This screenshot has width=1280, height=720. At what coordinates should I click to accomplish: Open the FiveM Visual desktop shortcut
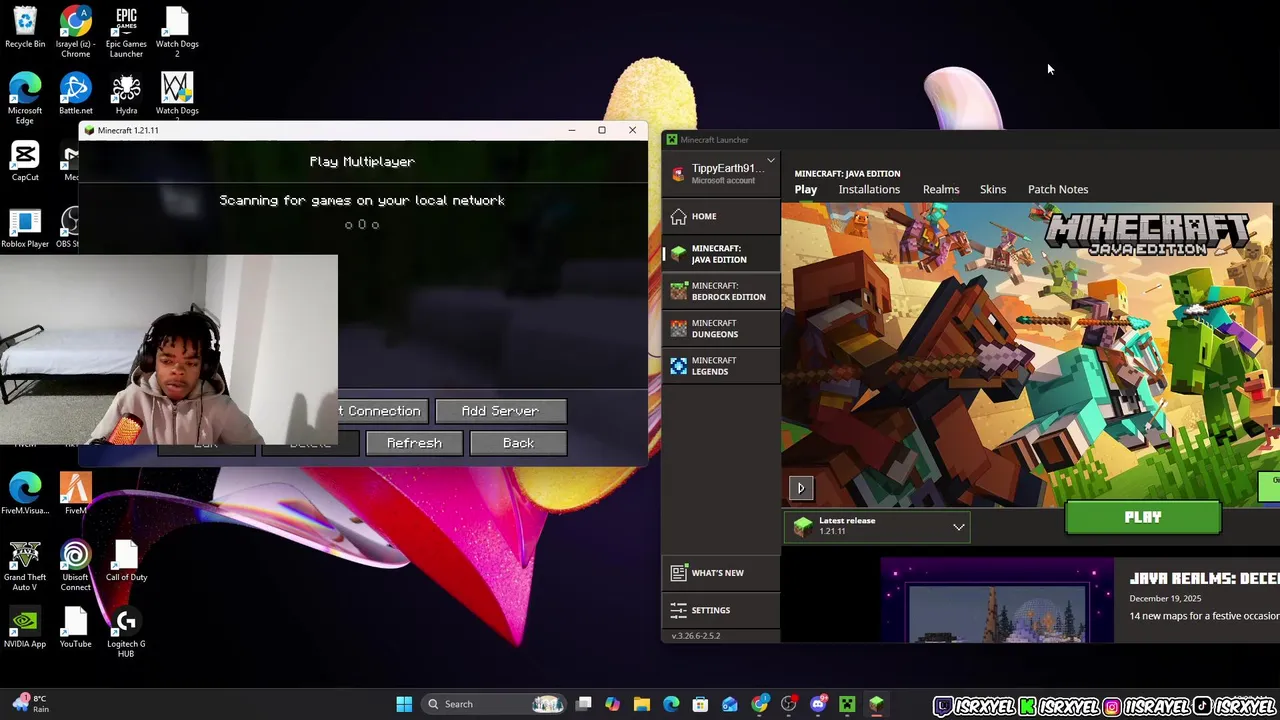[x=25, y=493]
